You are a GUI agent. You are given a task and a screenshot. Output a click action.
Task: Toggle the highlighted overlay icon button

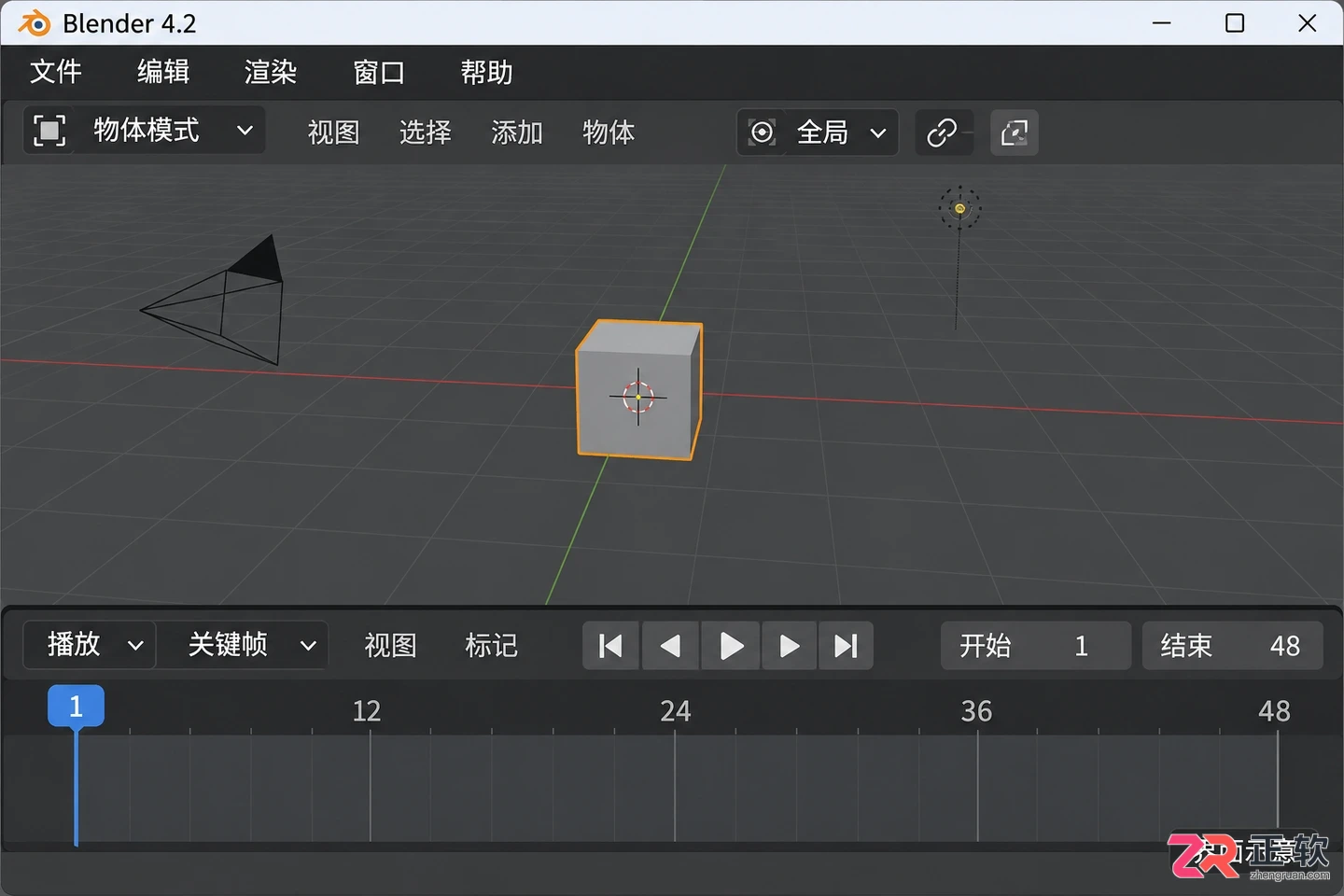1015,133
